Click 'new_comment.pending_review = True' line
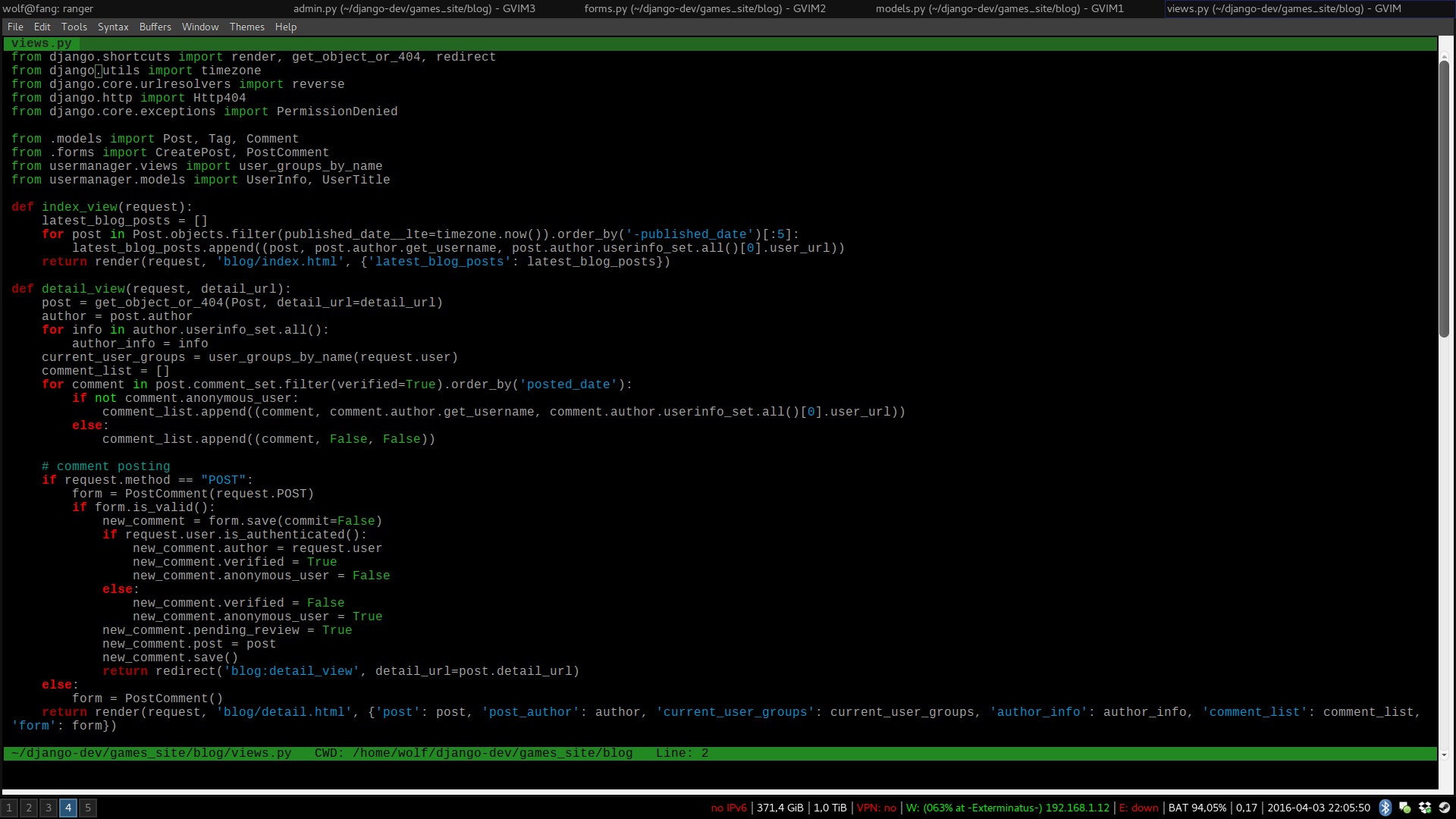The image size is (1456, 819). coord(227,630)
